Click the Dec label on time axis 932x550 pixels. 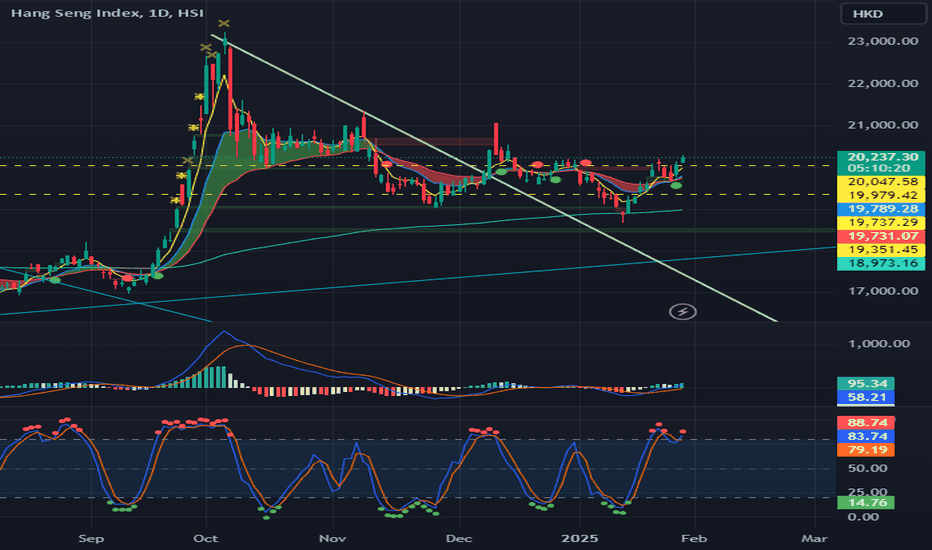(x=459, y=539)
